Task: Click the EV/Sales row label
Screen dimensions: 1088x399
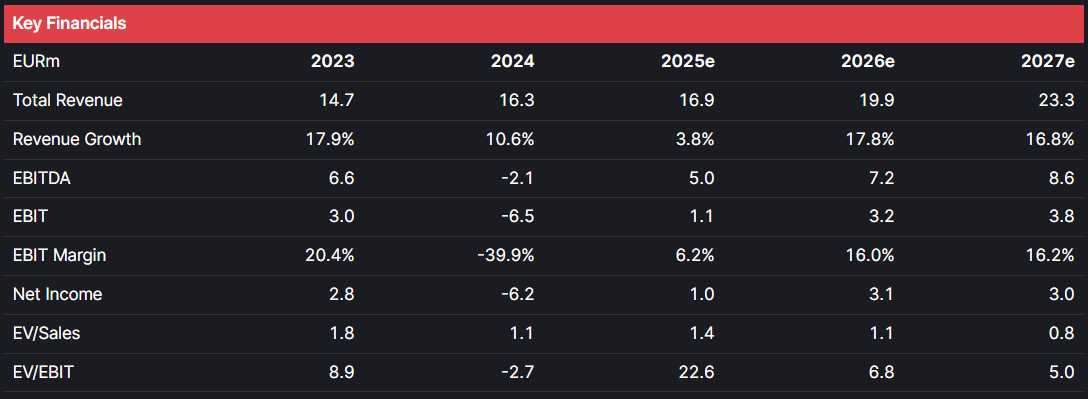Action: 46,333
